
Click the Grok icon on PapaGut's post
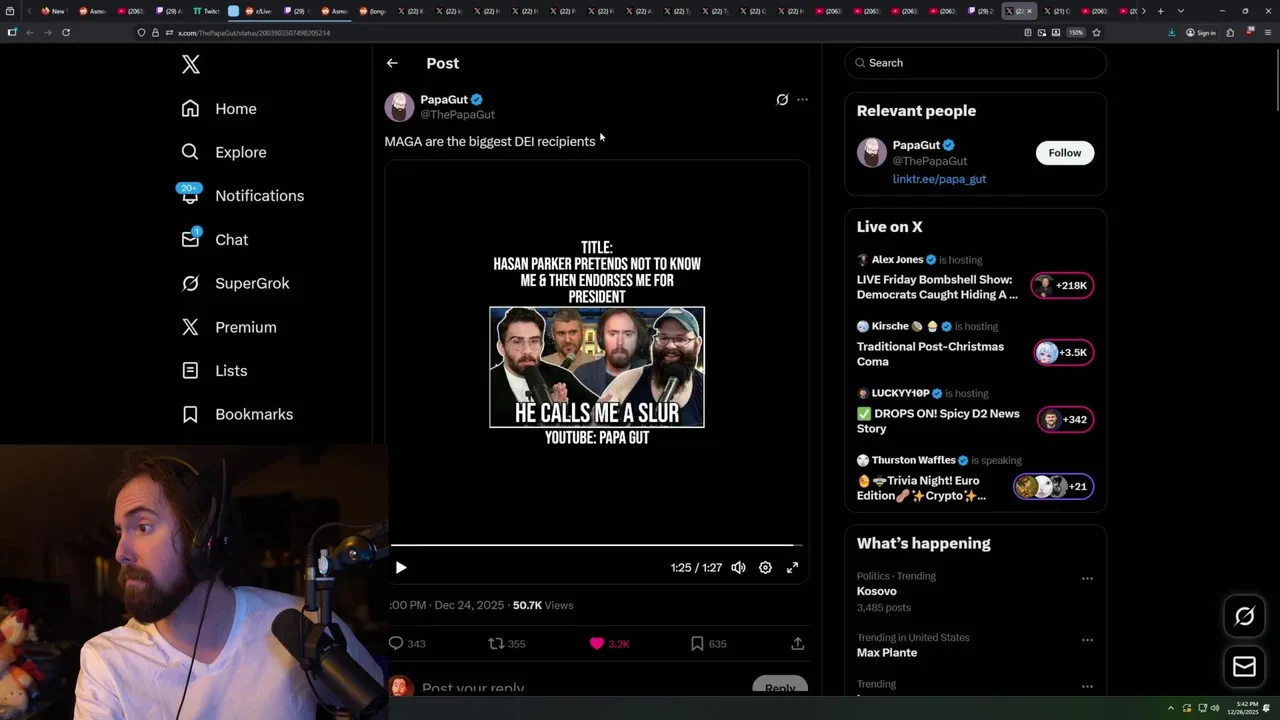782,100
